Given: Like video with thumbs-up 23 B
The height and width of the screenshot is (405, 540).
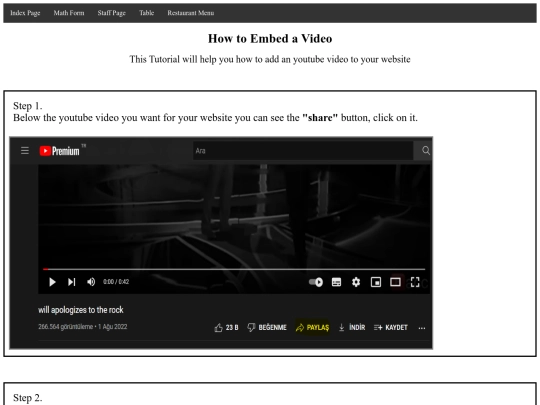Looking at the screenshot, I should pos(226,328).
